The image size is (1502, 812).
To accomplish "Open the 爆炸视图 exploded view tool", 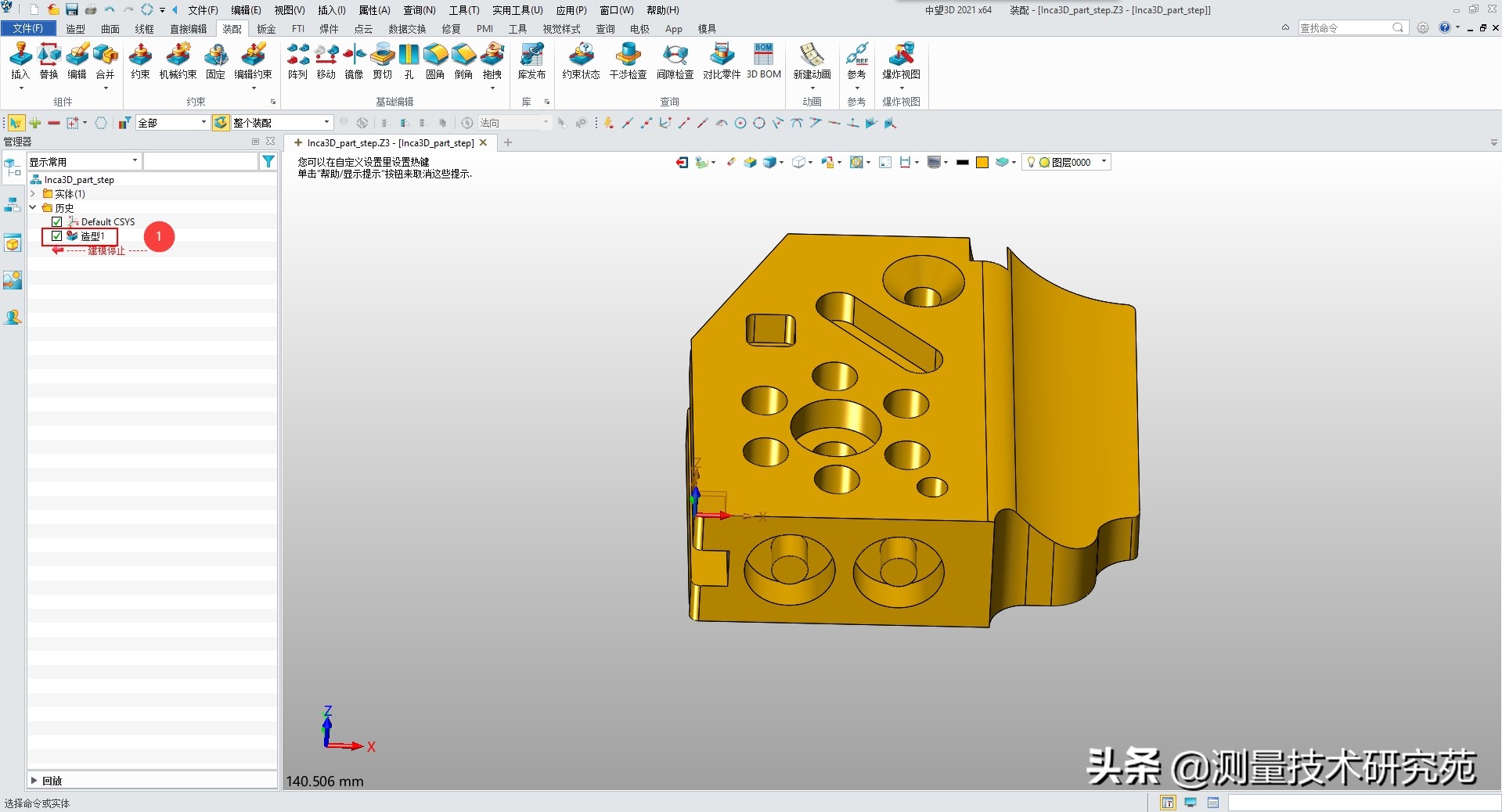I will point(901,61).
